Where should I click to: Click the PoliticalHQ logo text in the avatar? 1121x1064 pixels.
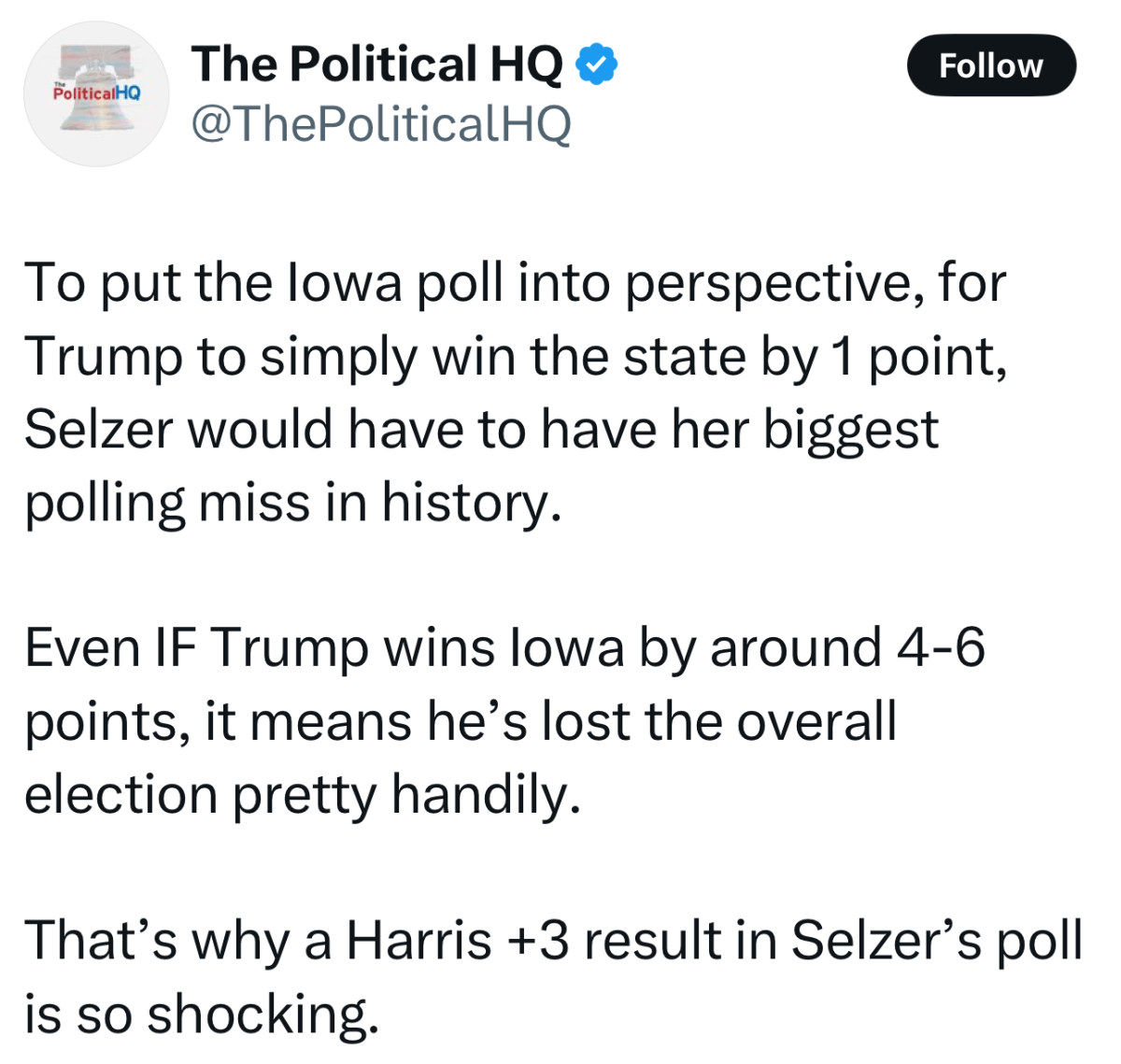(x=96, y=93)
